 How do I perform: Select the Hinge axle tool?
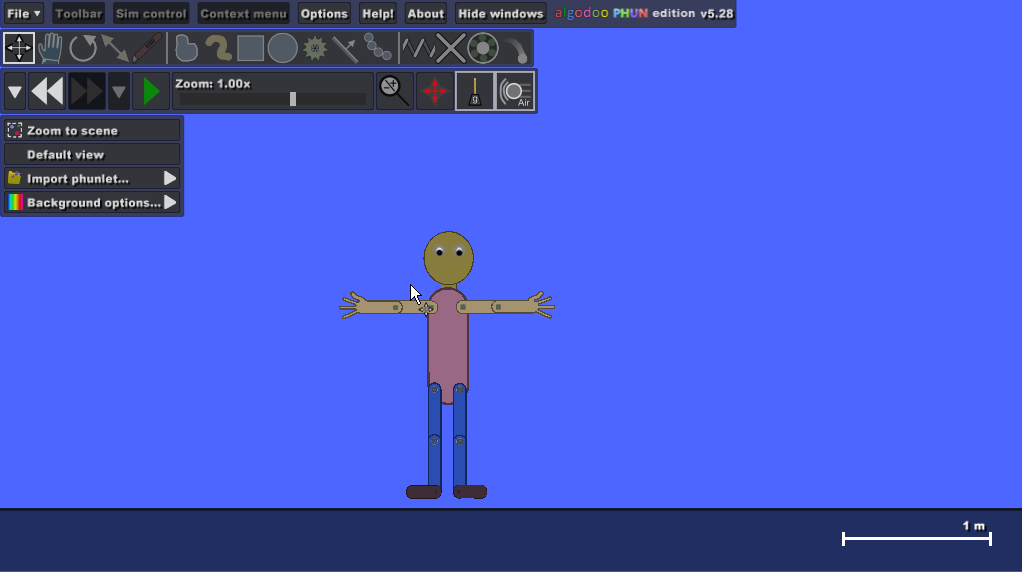point(483,48)
